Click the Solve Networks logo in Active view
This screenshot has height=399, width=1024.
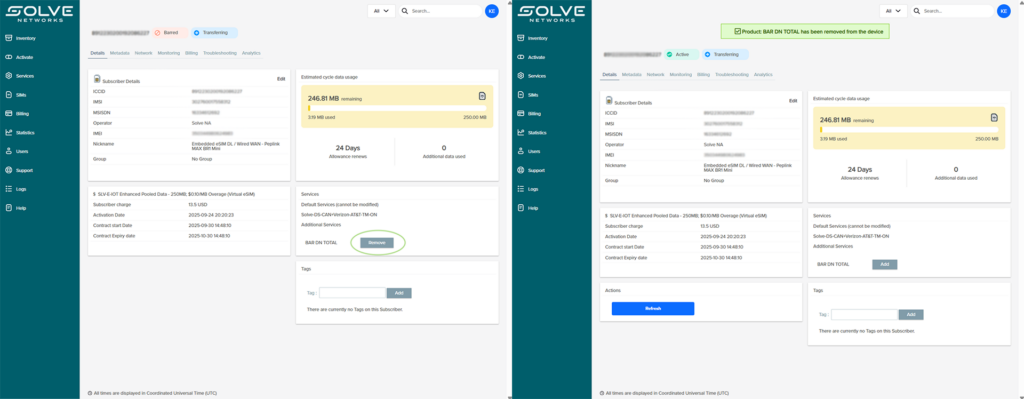click(551, 14)
